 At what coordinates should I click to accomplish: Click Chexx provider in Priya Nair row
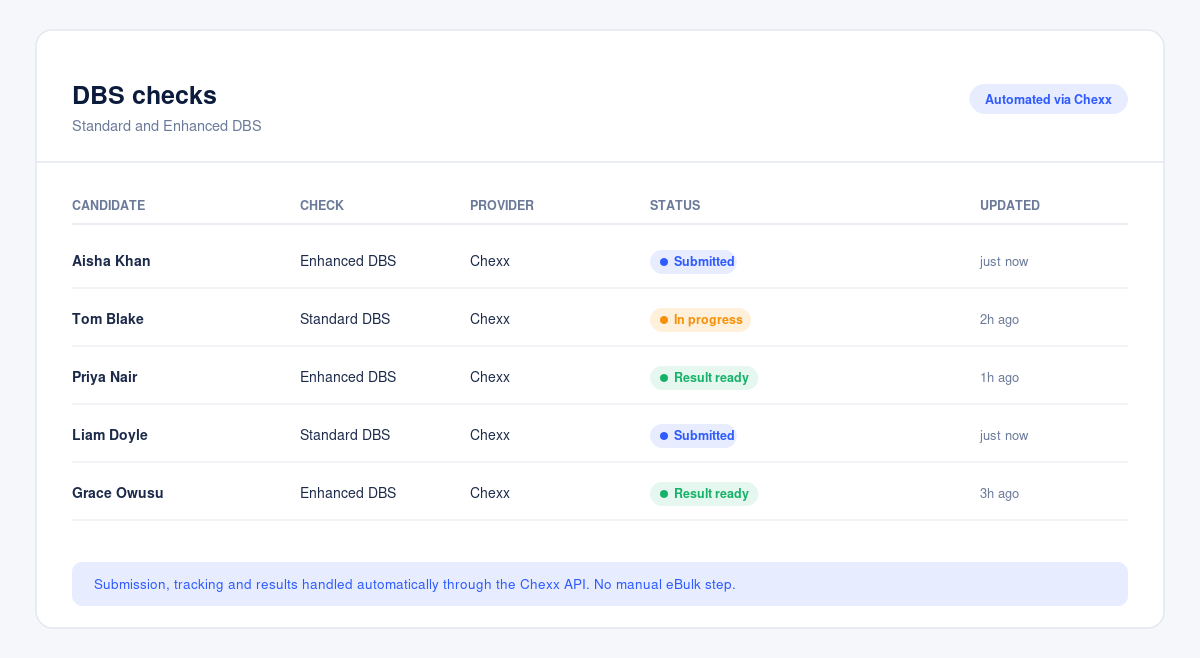490,377
